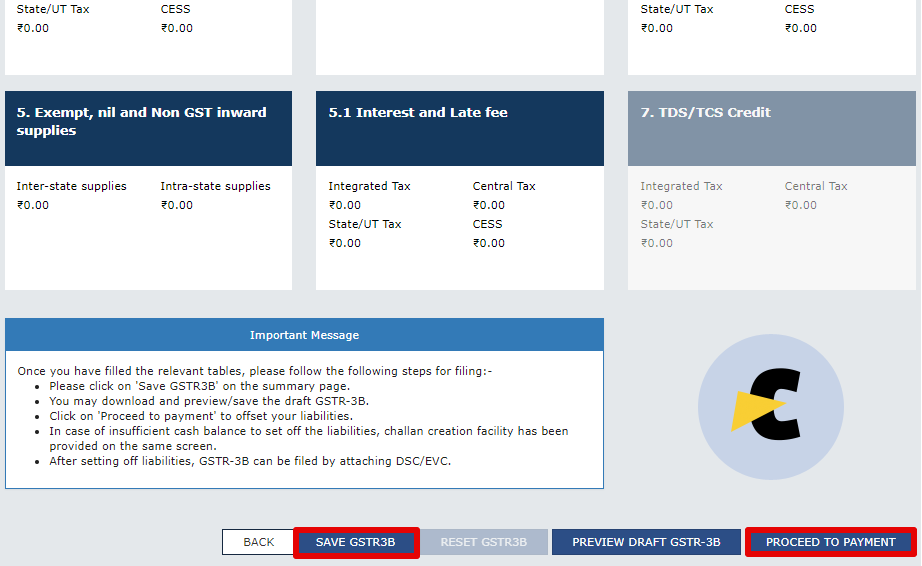
Task: Click Central Tax value under TDS/TCS Credit
Action: point(801,205)
